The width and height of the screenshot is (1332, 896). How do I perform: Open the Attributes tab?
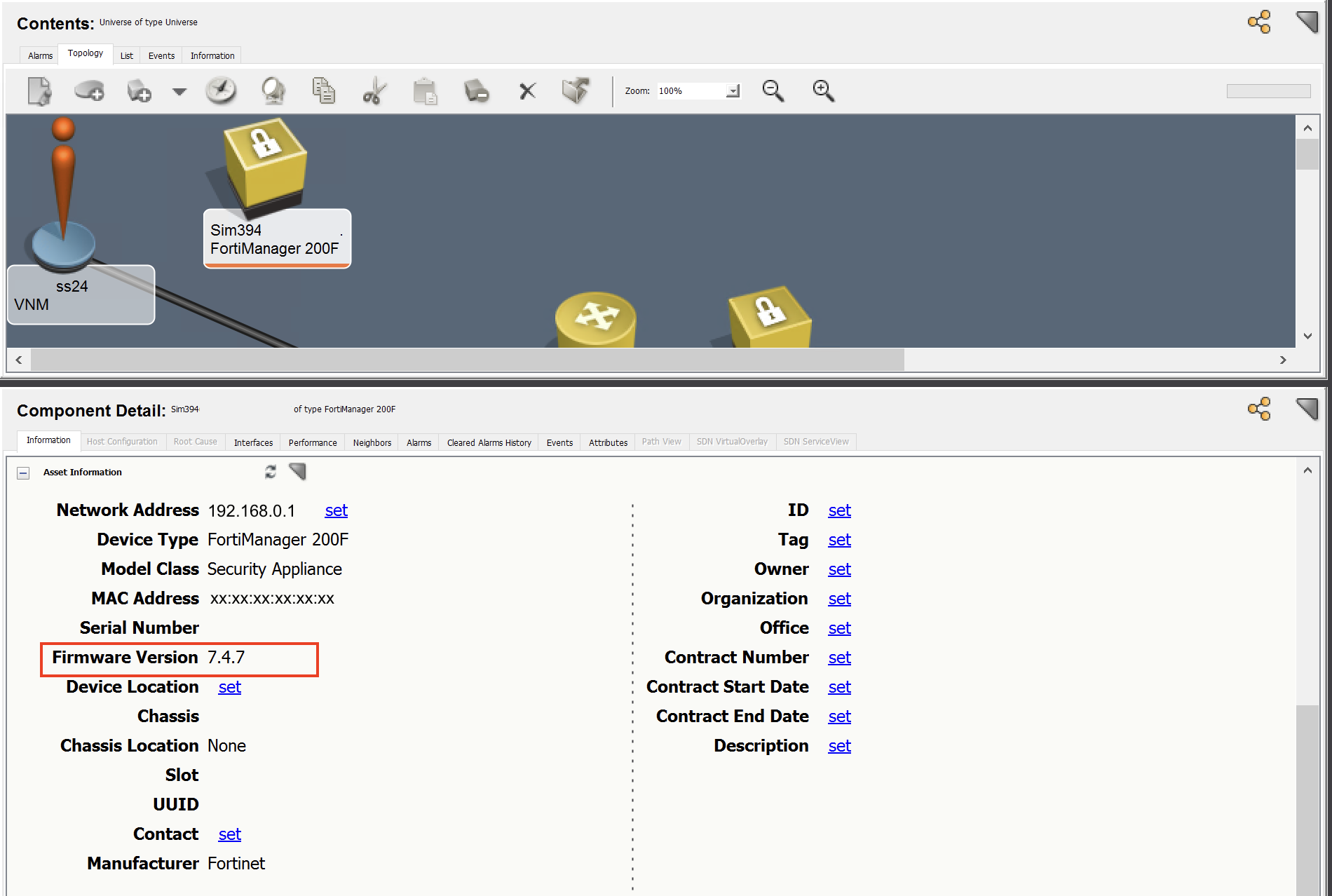click(x=608, y=442)
